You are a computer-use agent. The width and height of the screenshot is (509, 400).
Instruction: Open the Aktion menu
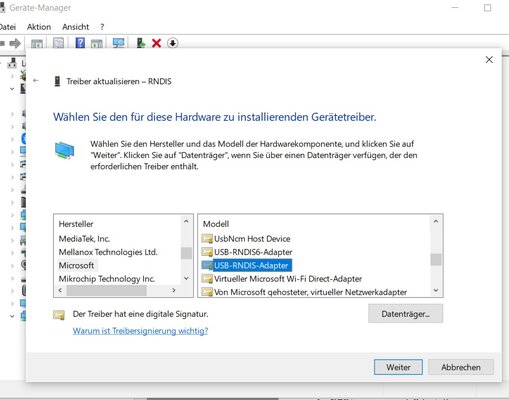(x=39, y=27)
